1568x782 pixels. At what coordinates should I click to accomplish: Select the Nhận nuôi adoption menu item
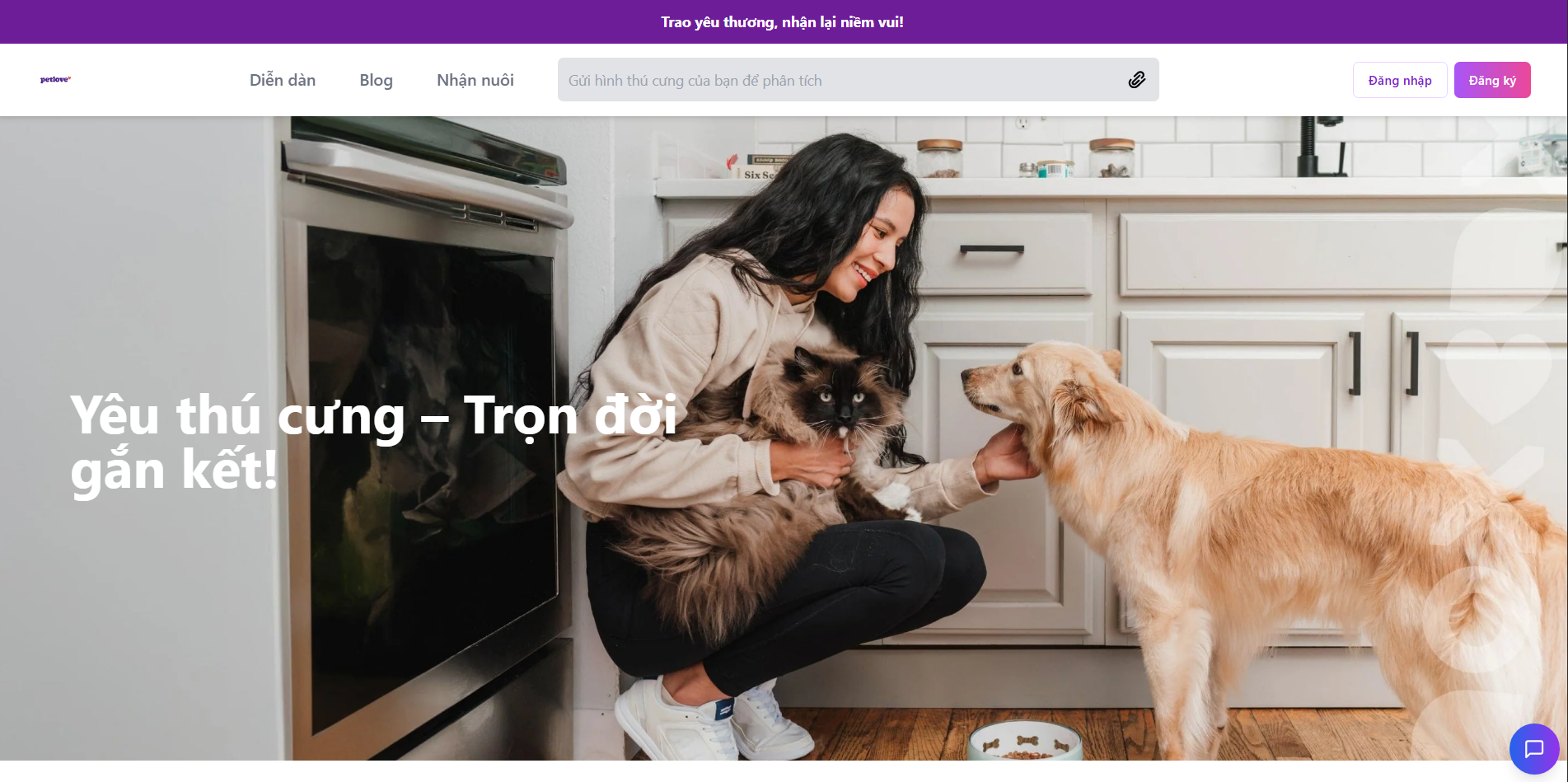click(x=475, y=80)
